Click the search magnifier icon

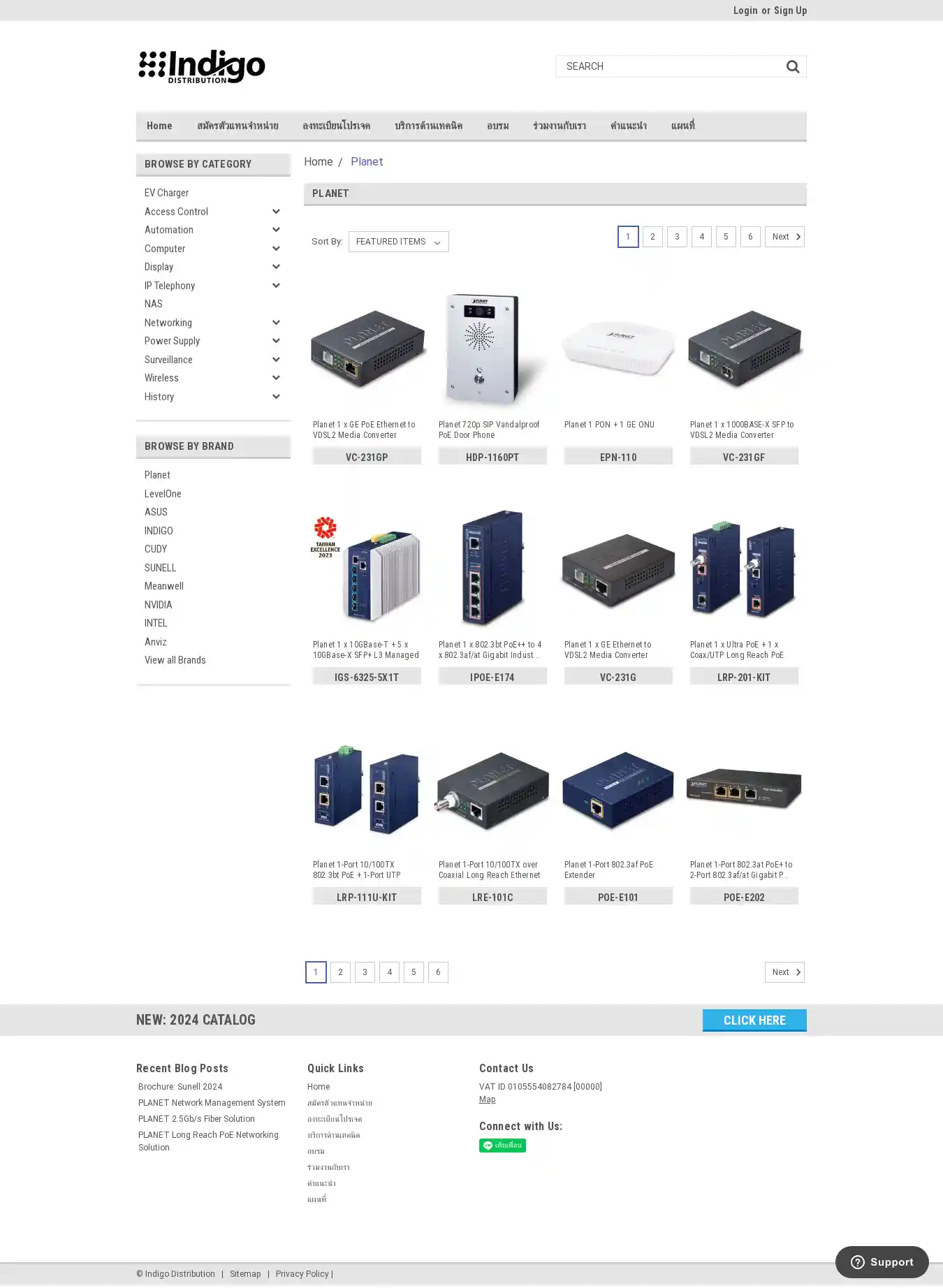coord(792,66)
